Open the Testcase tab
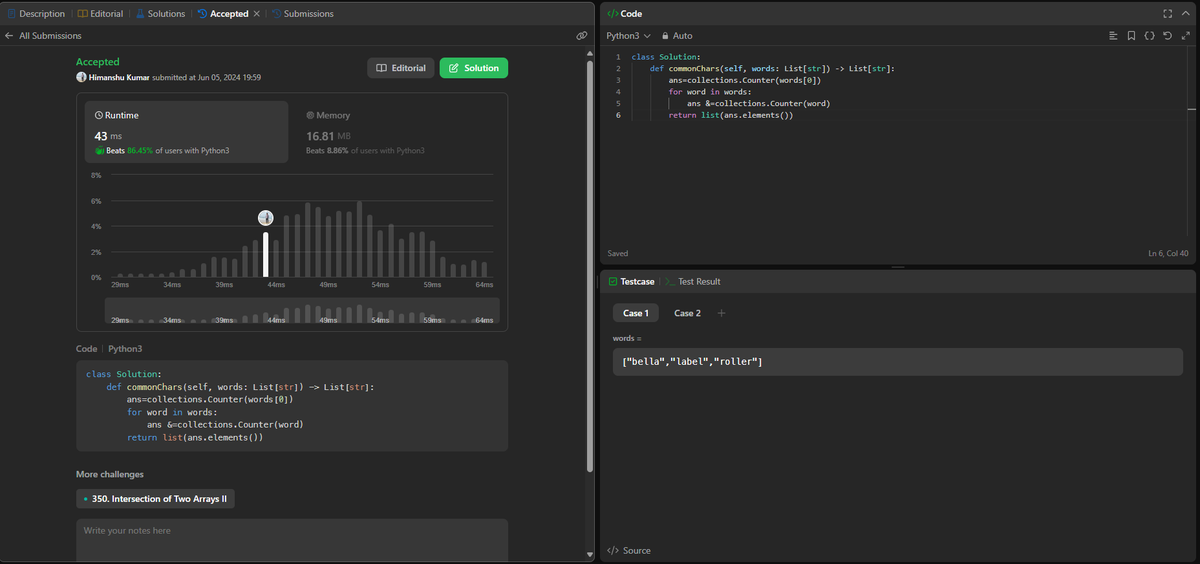This screenshot has height=564, width=1200. click(631, 281)
